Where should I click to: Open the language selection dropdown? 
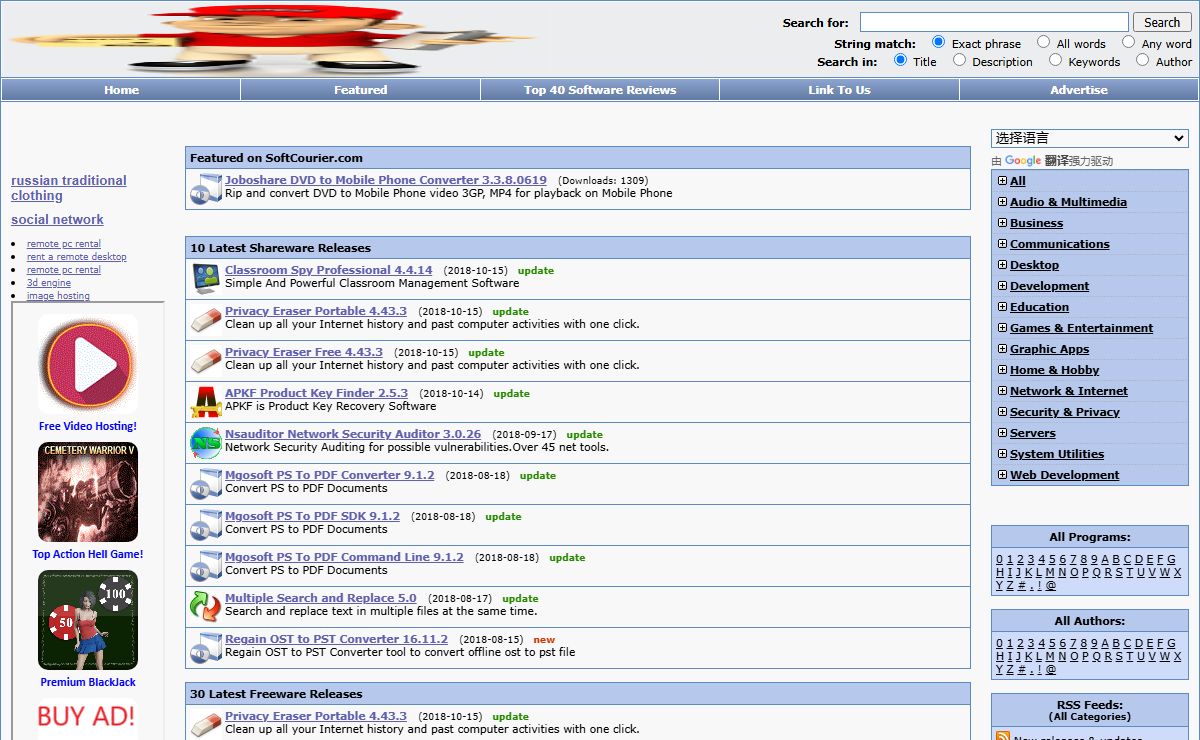1090,138
